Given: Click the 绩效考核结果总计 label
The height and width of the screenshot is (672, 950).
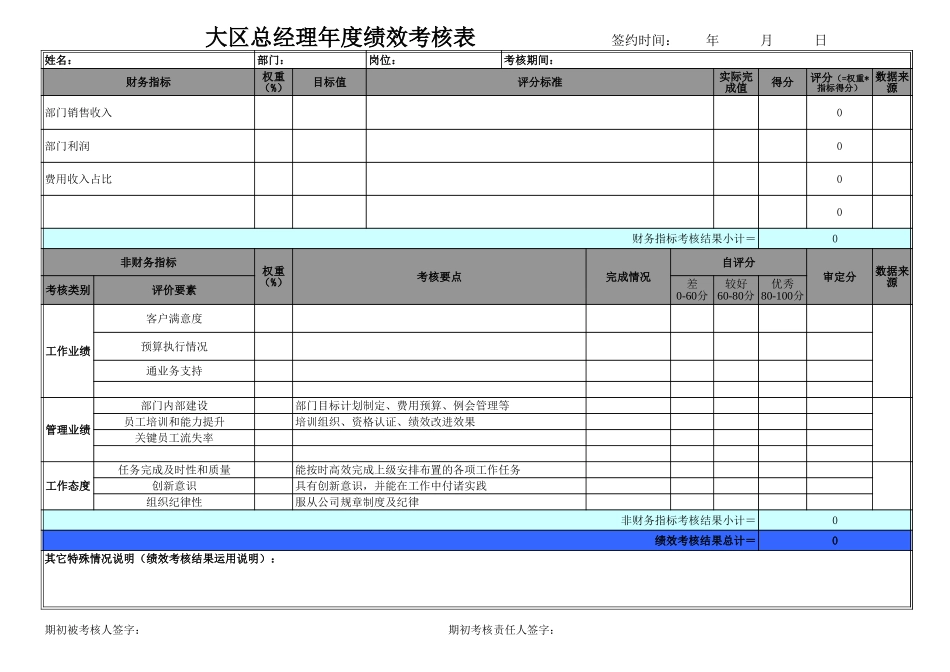Looking at the screenshot, I should pos(705,541).
